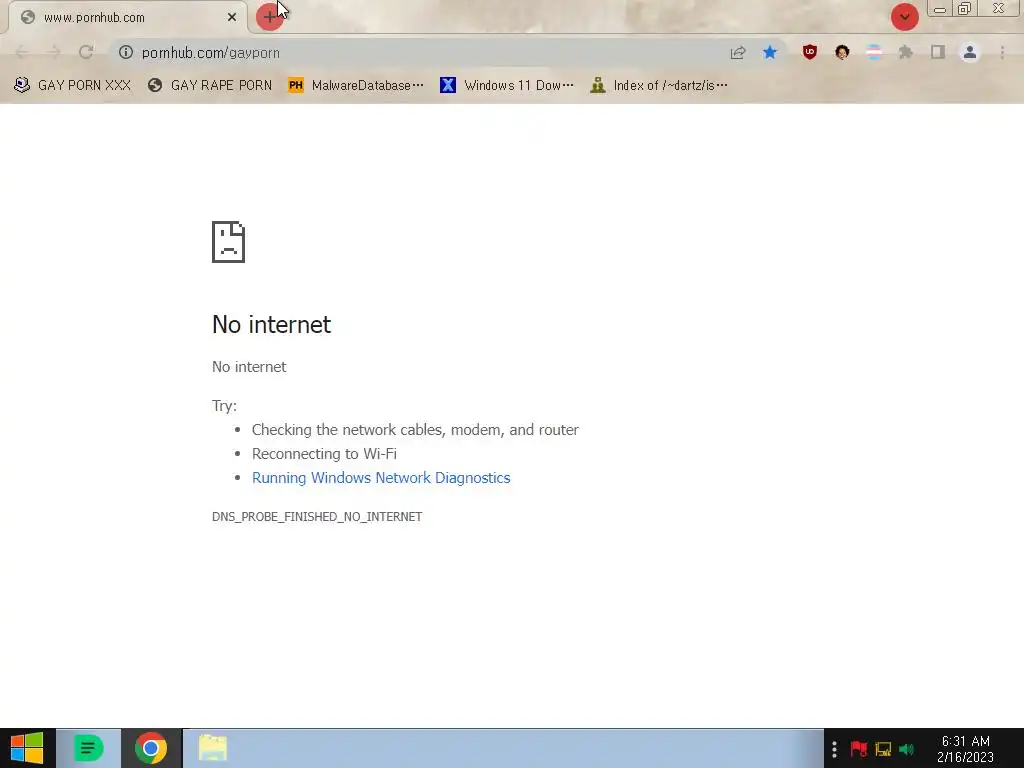Reload the current page

pyautogui.click(x=86, y=52)
